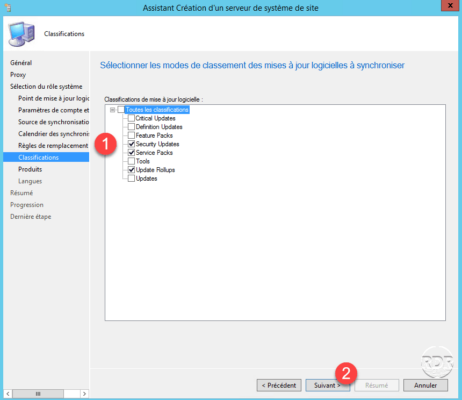This screenshot has width=462, height=400.
Task: Click the Précédent button
Action: click(279, 385)
